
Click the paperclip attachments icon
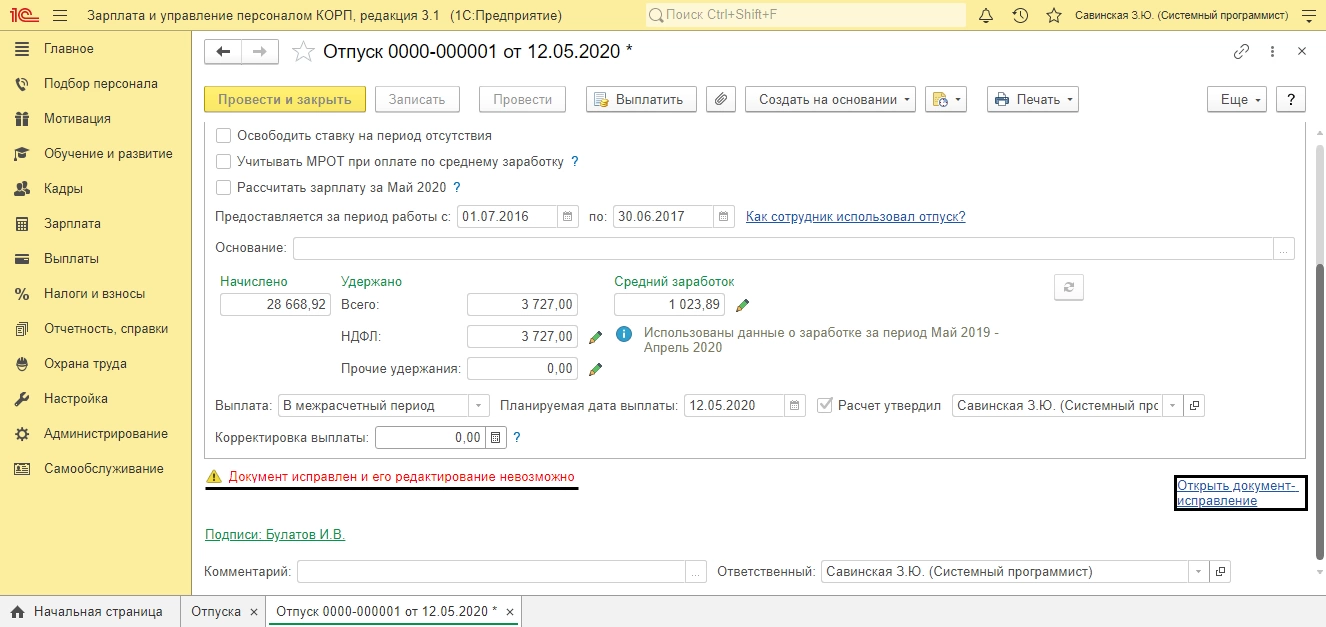721,99
